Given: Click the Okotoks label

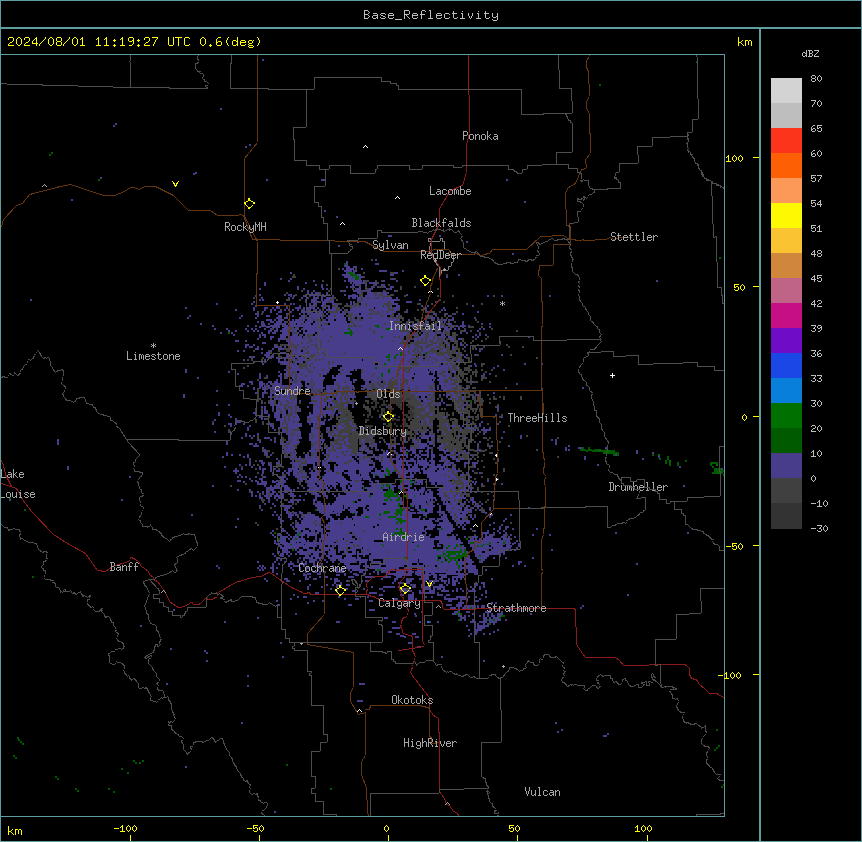Looking at the screenshot, I should 412,700.
